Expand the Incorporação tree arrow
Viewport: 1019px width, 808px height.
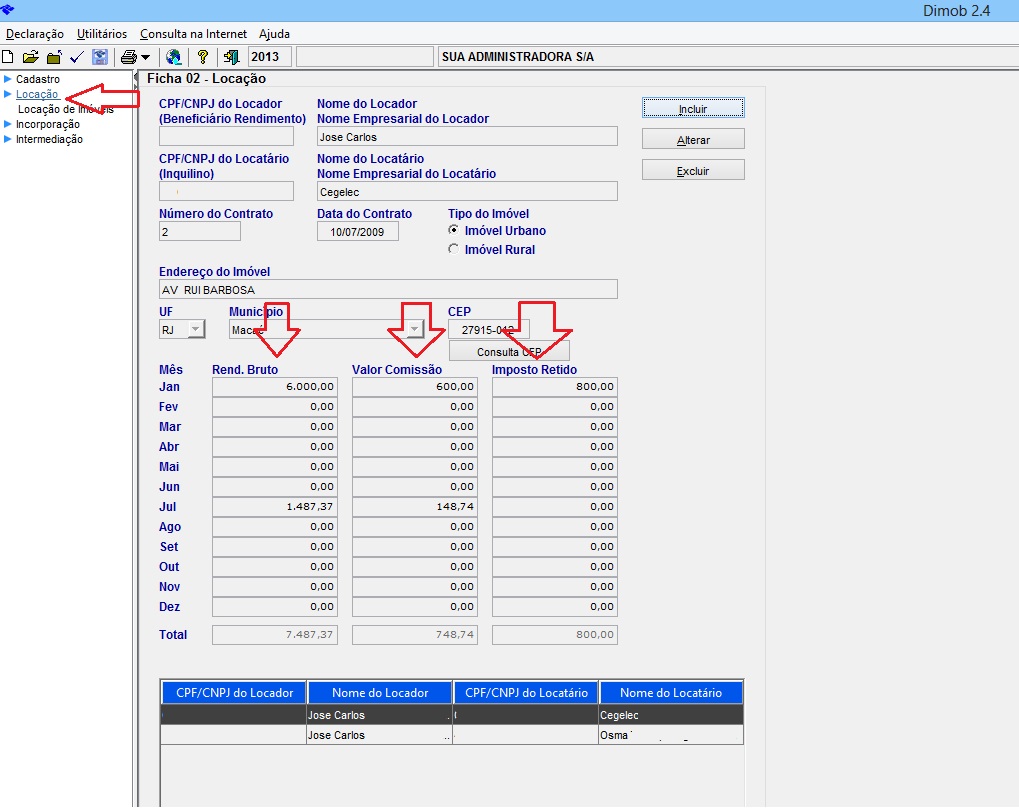8,124
